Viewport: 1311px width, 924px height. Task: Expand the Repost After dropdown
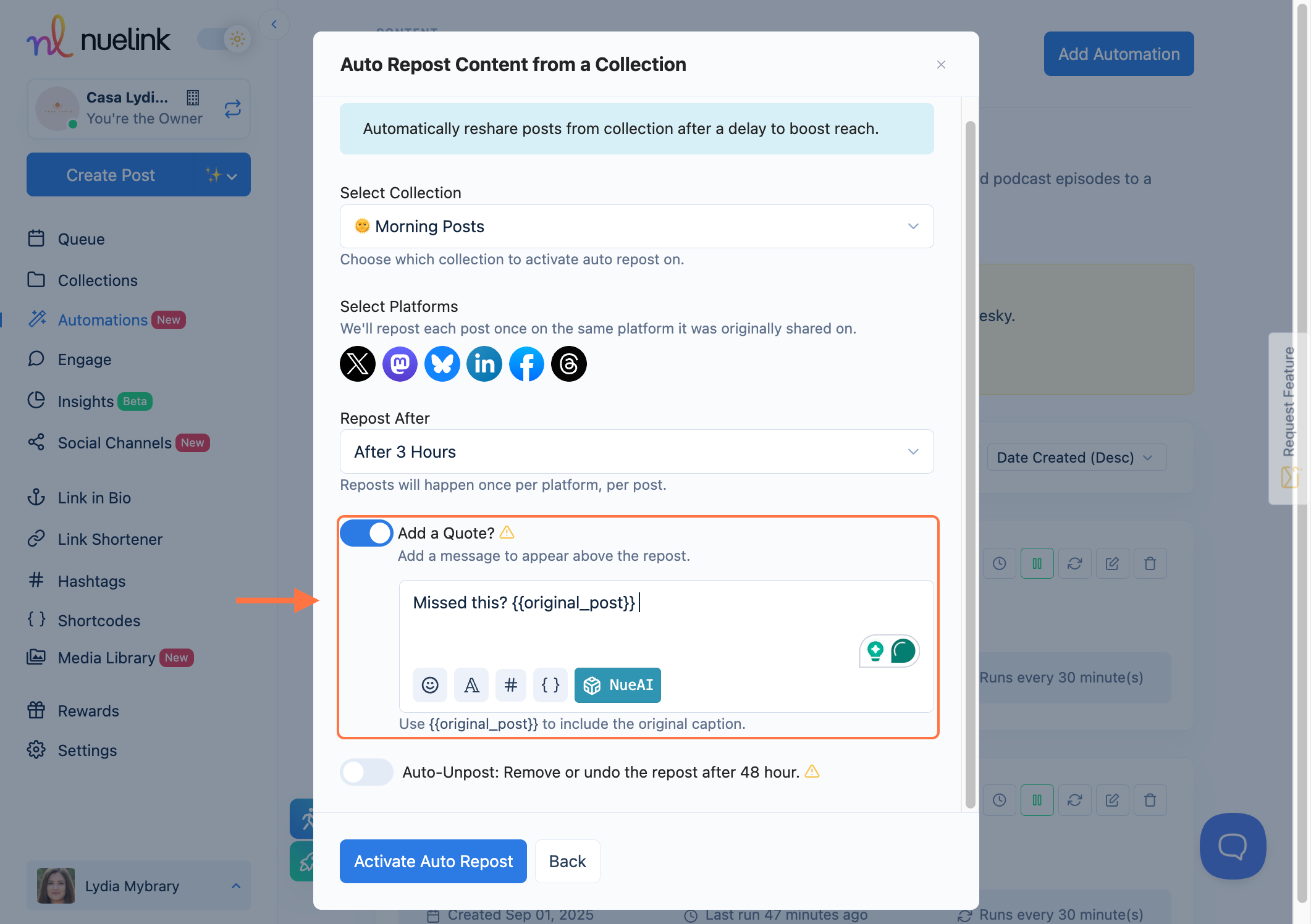click(x=636, y=451)
